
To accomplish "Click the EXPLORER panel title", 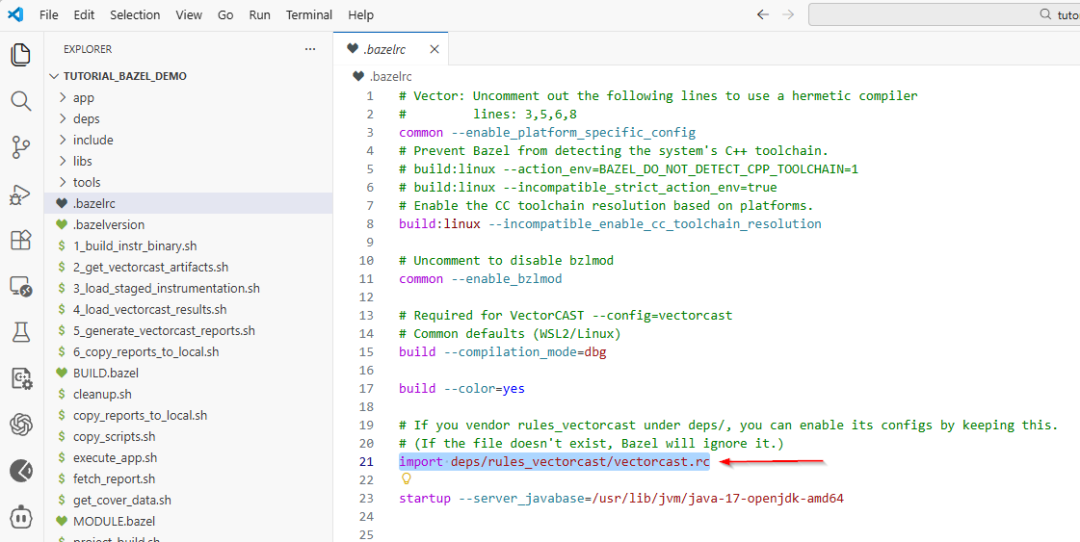I will [x=87, y=49].
